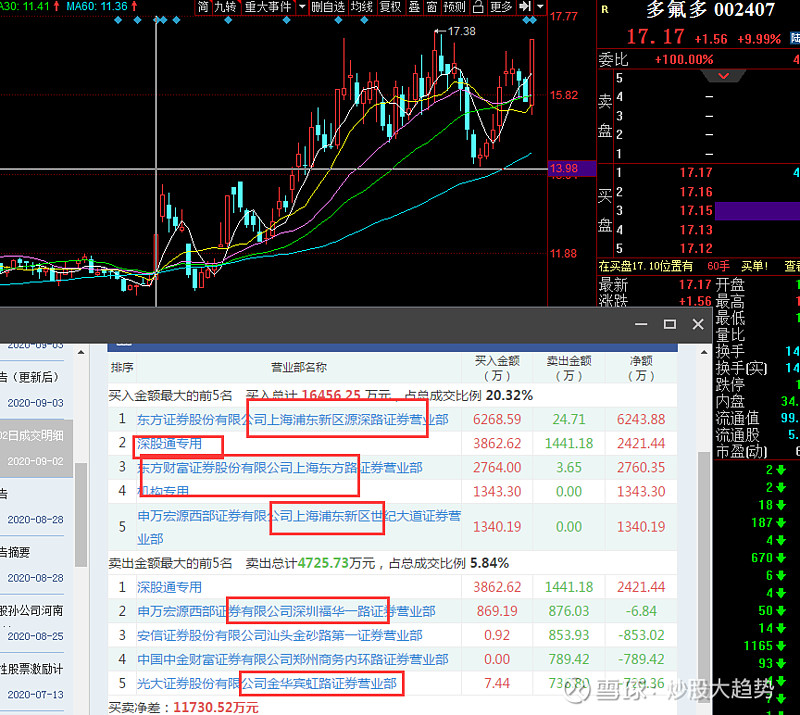Click 删自选 to remove from watchlist
This screenshot has height=715, width=800.
point(328,7)
